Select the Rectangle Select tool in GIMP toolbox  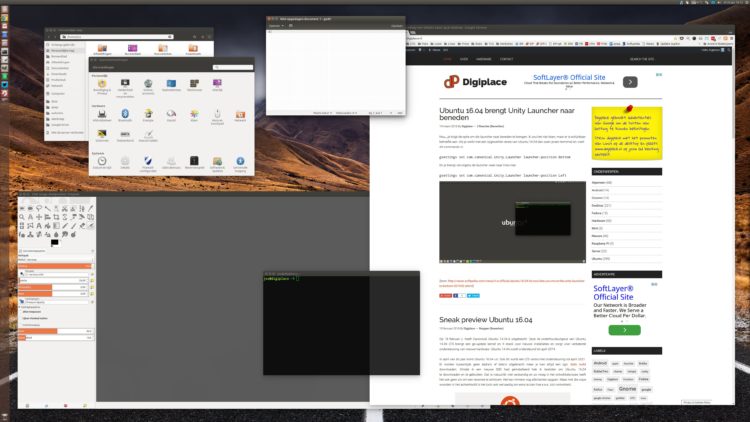pos(22,209)
